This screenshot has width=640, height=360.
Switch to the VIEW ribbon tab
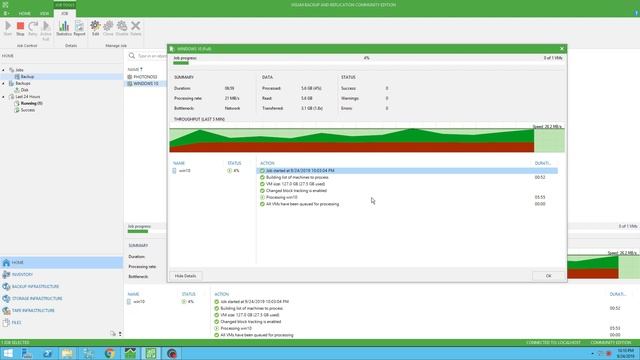(44, 13)
